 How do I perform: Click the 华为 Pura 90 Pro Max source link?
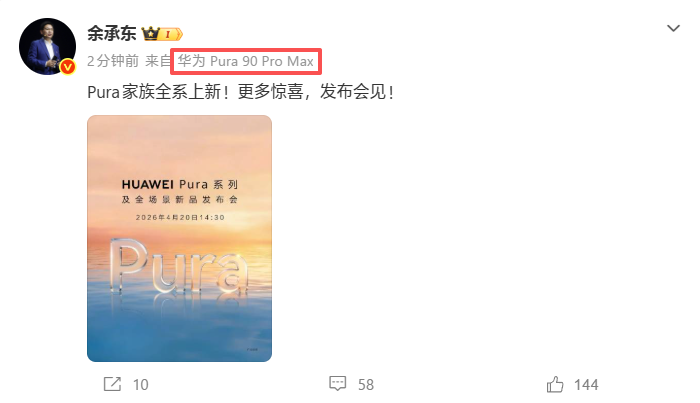click(246, 61)
